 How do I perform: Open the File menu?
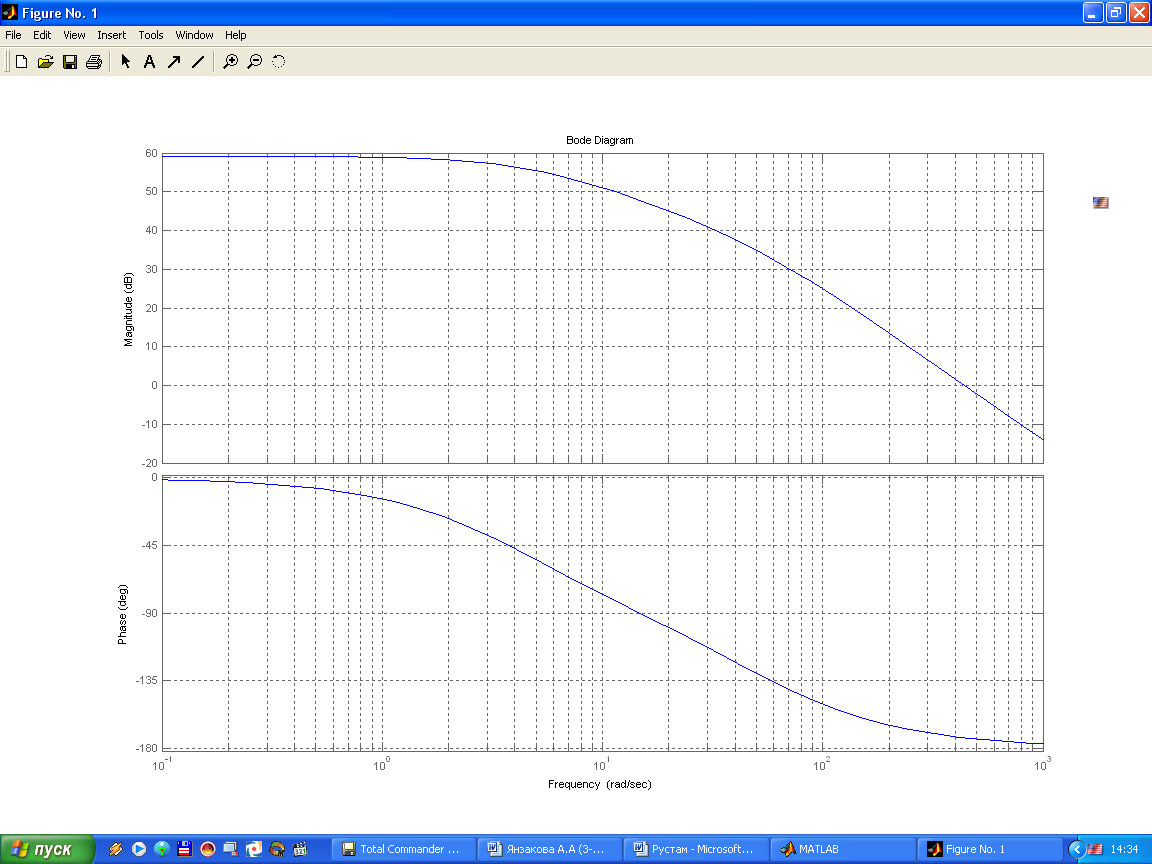[x=13, y=35]
